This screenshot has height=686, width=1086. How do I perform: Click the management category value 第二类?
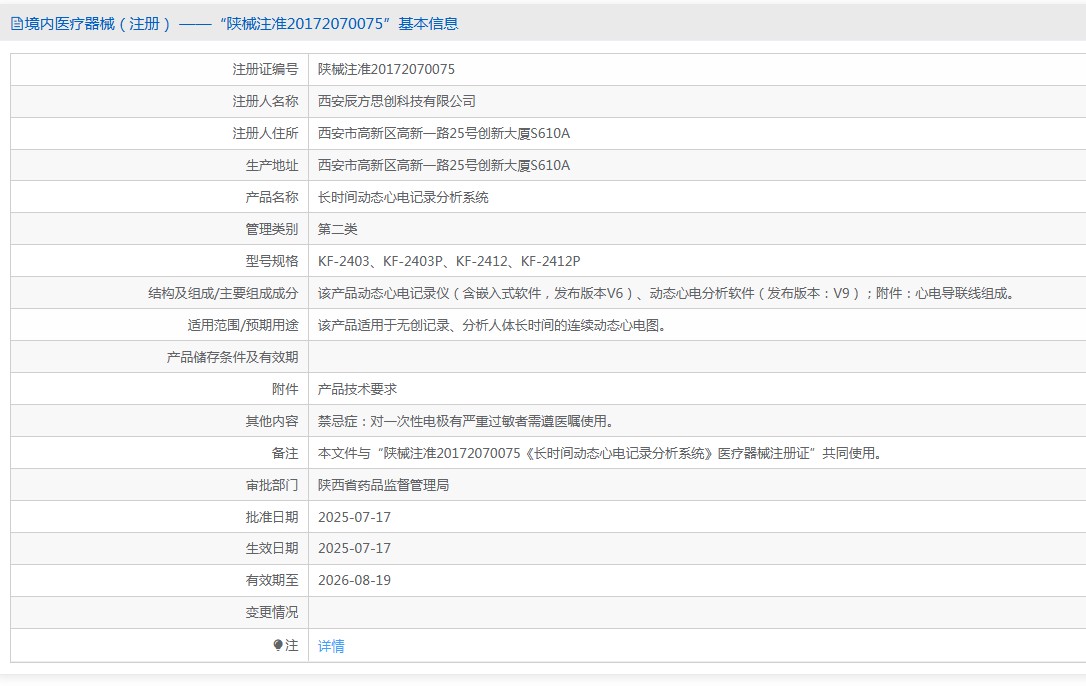337,230
